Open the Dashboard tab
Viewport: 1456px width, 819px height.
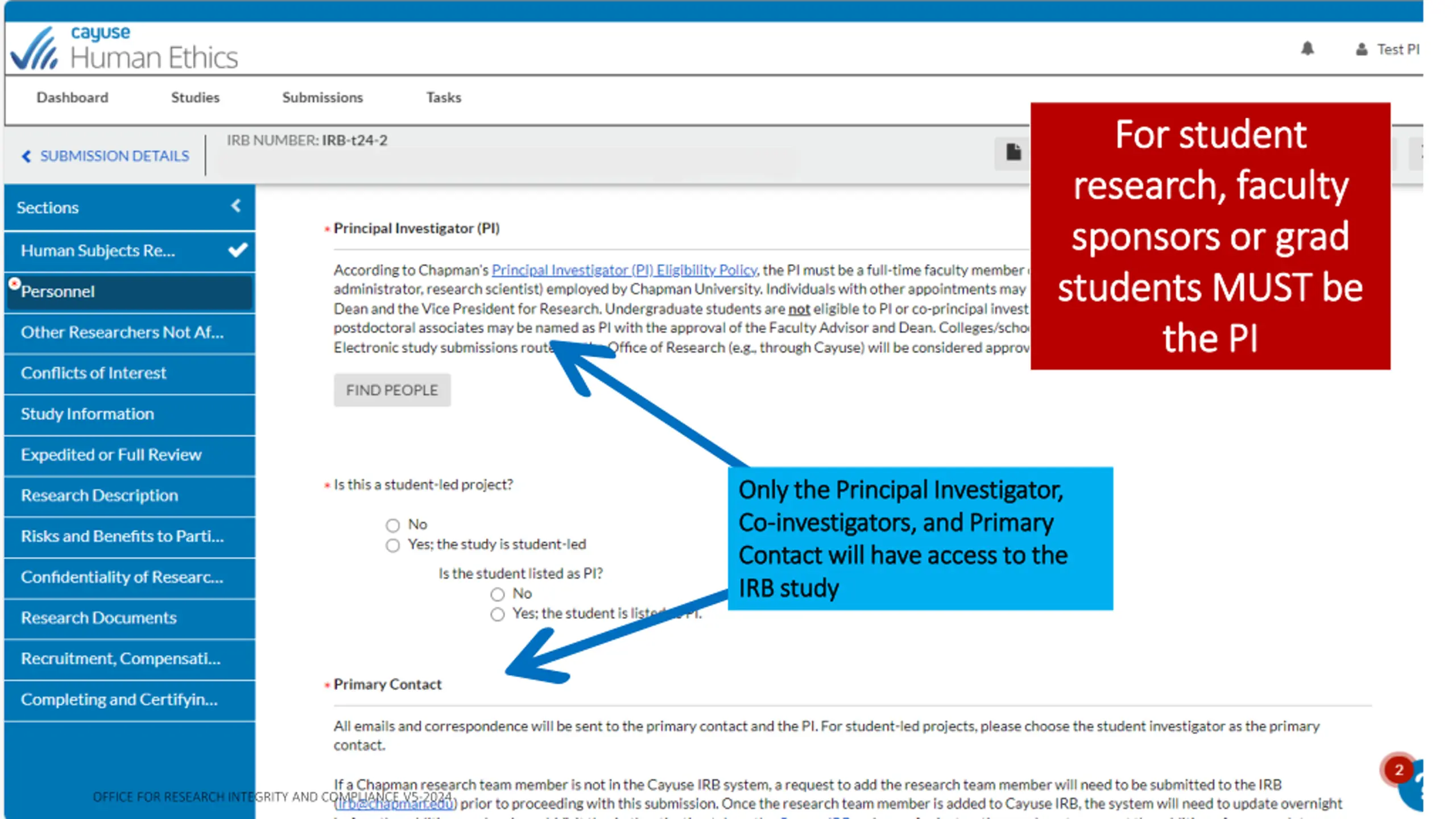point(72,97)
